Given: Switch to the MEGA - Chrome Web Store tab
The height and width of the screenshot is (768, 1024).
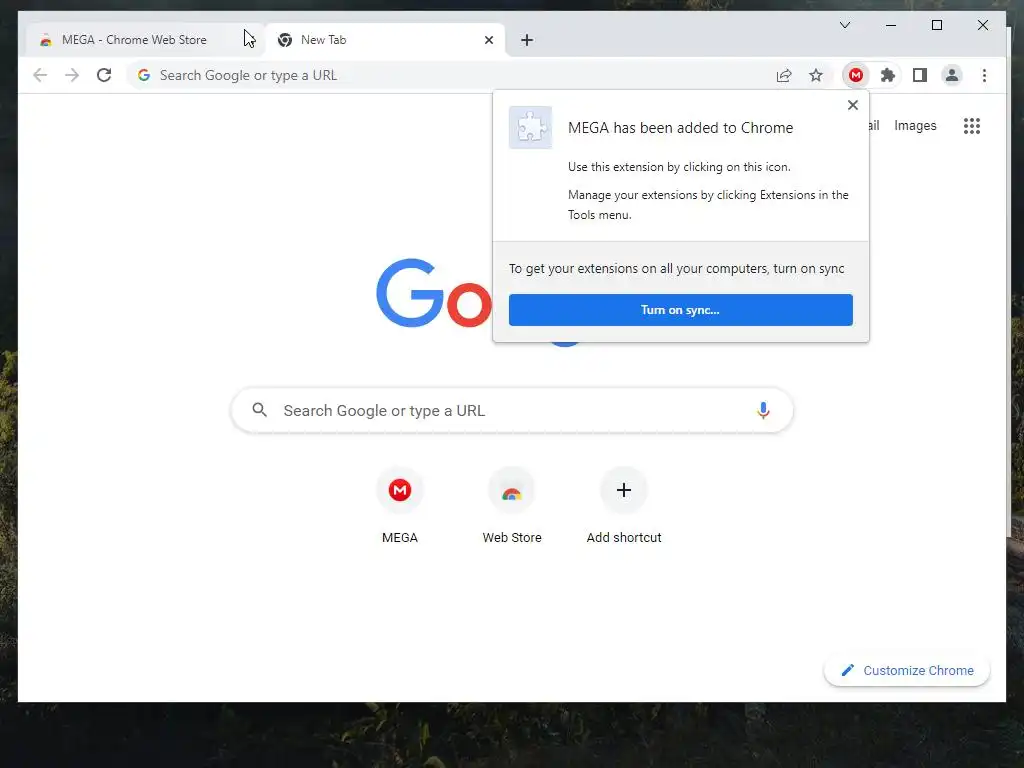Looking at the screenshot, I should click(144, 40).
